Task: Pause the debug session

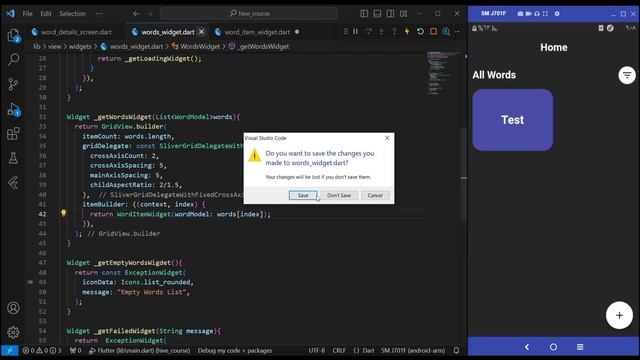Action: coord(356,31)
